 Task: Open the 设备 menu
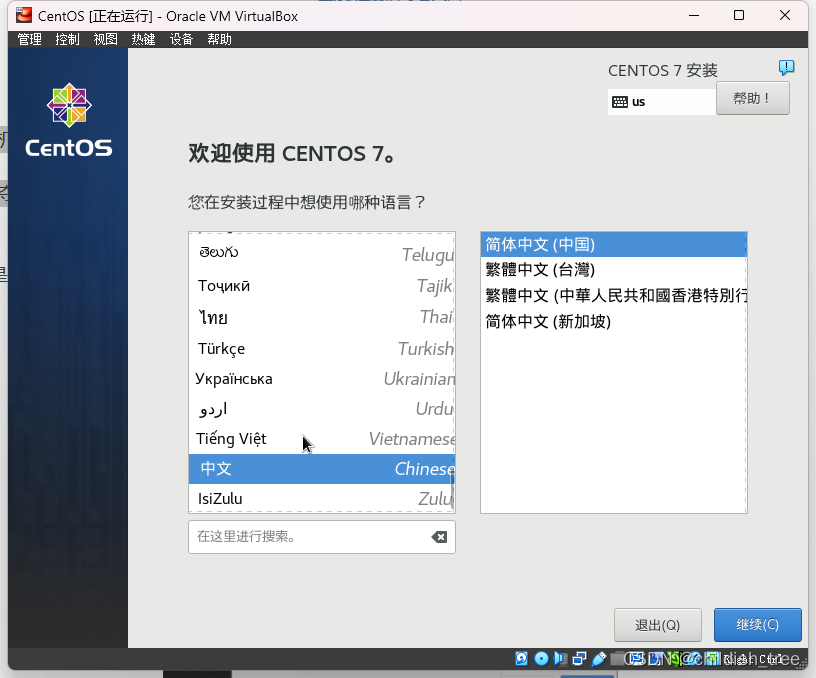pyautogui.click(x=182, y=39)
